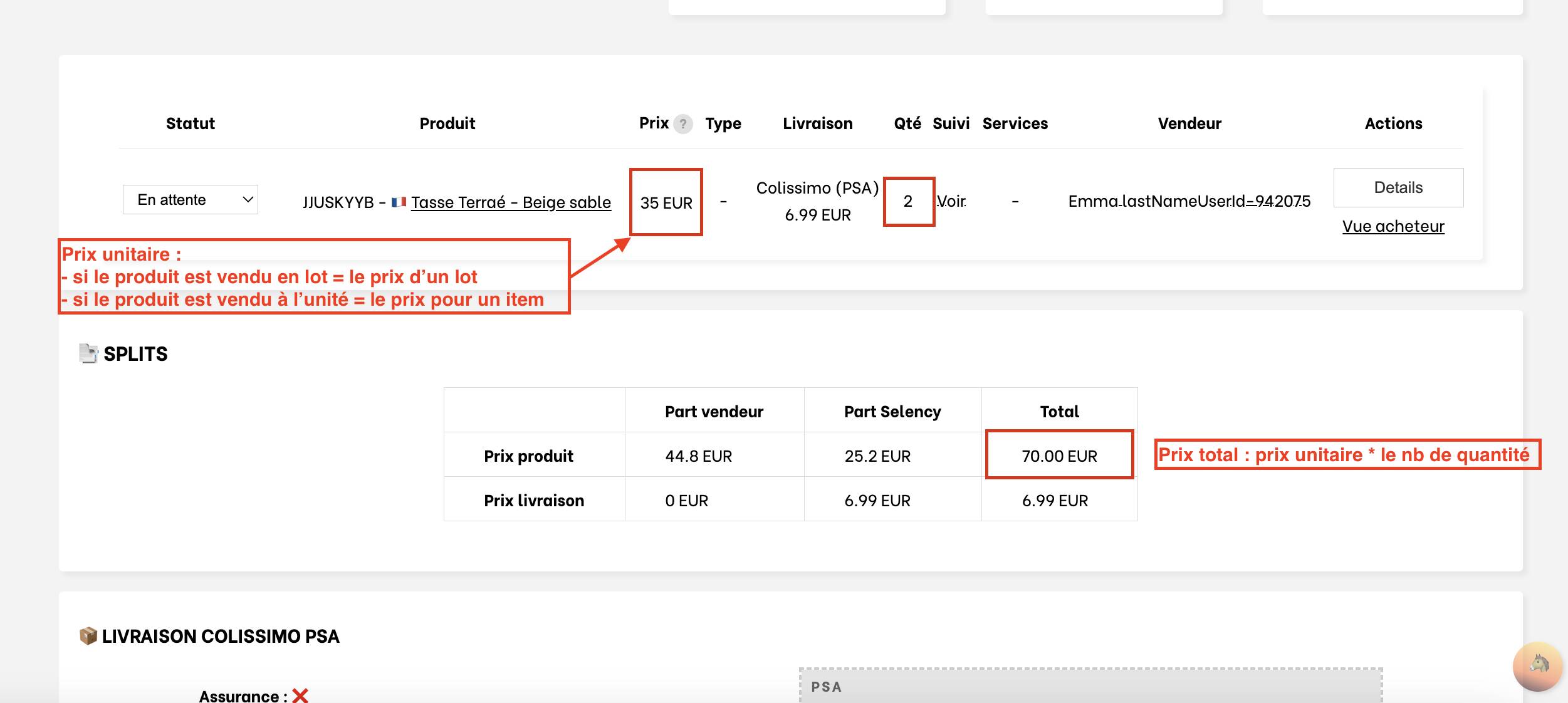Click the PSA dashed box
This screenshot has width=1568, height=703.
pos(1090,687)
